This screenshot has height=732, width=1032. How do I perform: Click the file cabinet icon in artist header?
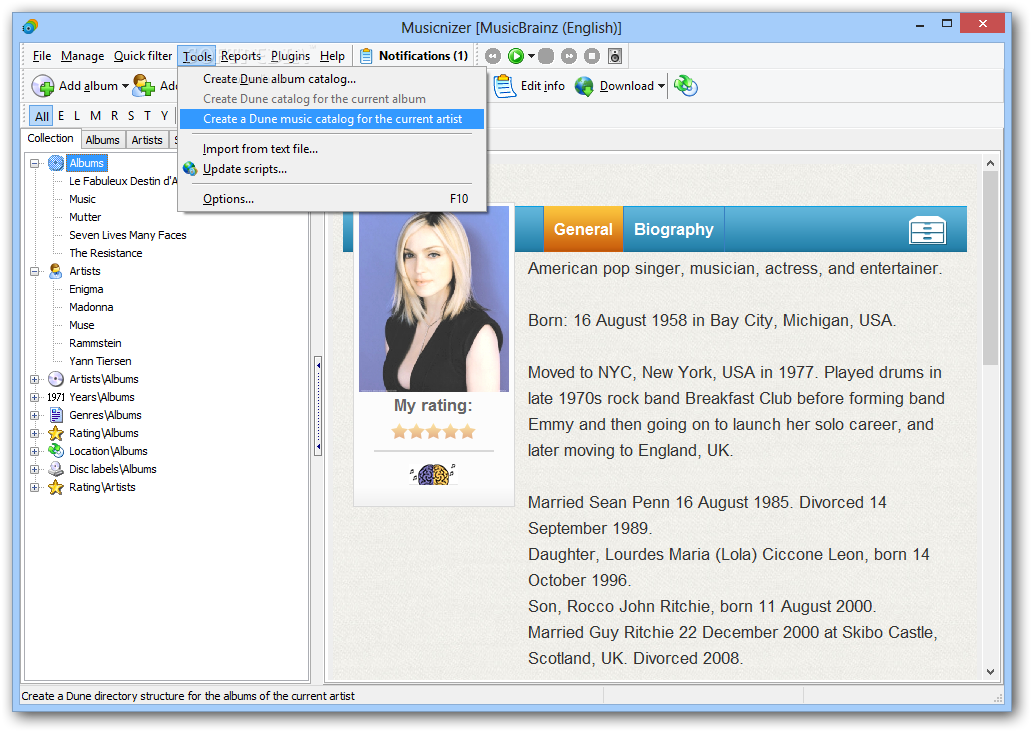coord(927,230)
